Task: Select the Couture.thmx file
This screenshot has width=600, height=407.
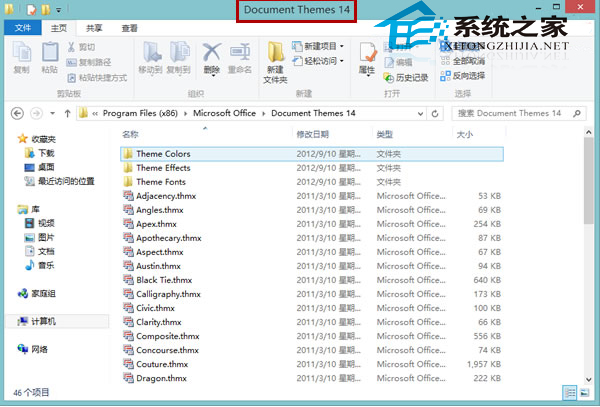Action: click(x=312, y=364)
